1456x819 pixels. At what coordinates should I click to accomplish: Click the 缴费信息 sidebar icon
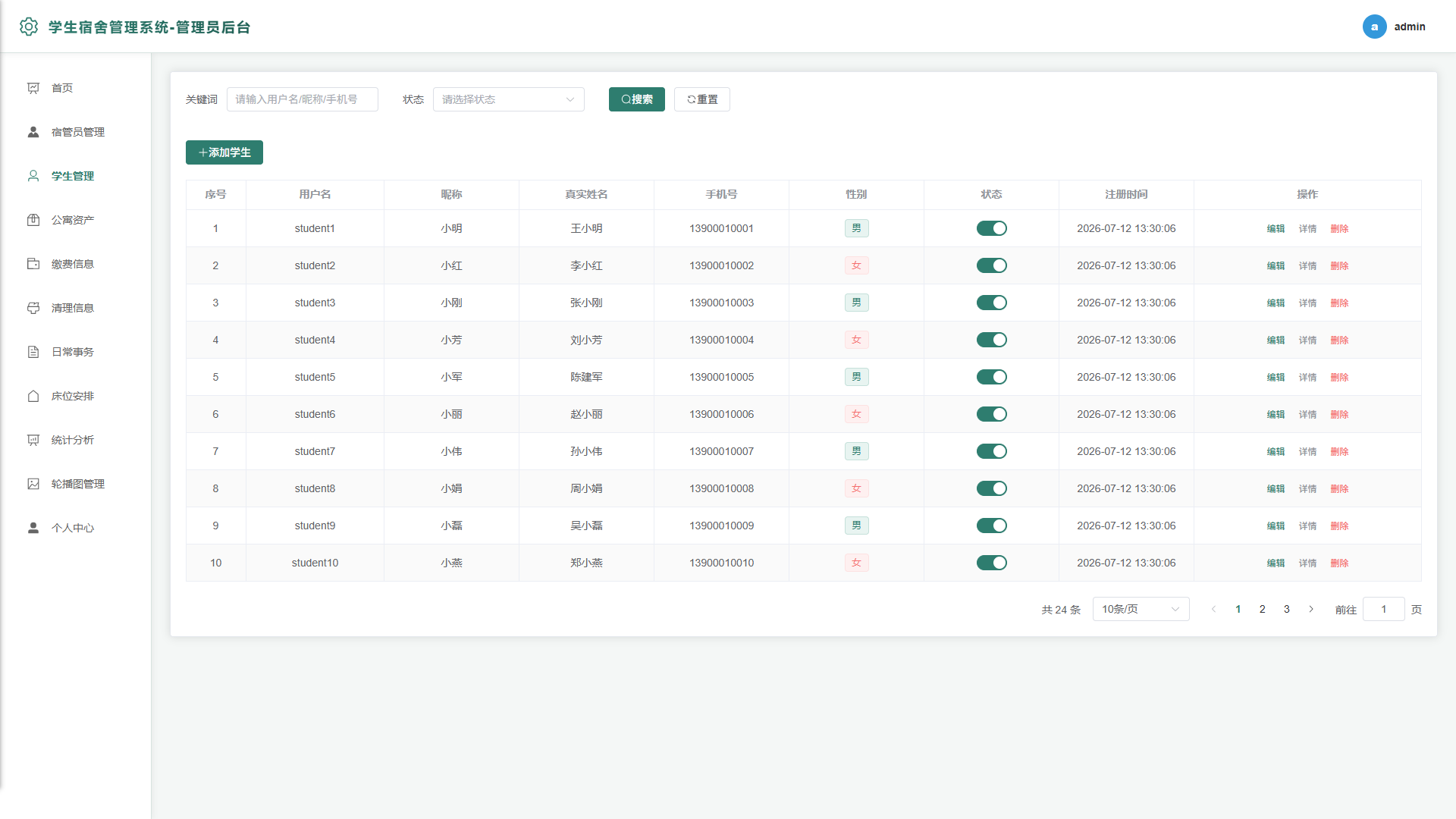33,264
